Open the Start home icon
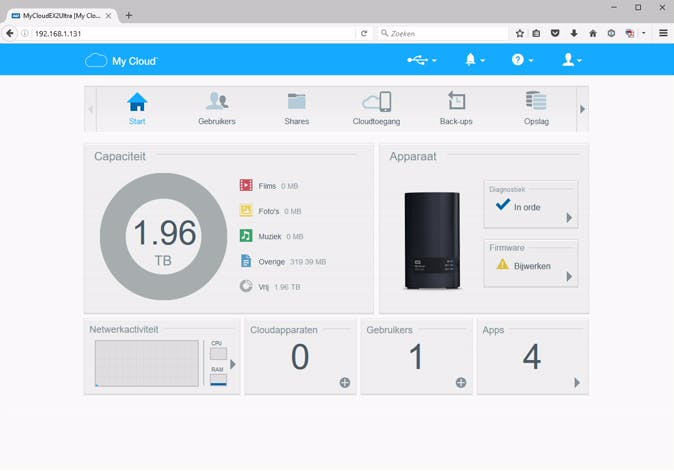Viewport: 674px width, 471px height. (137, 102)
